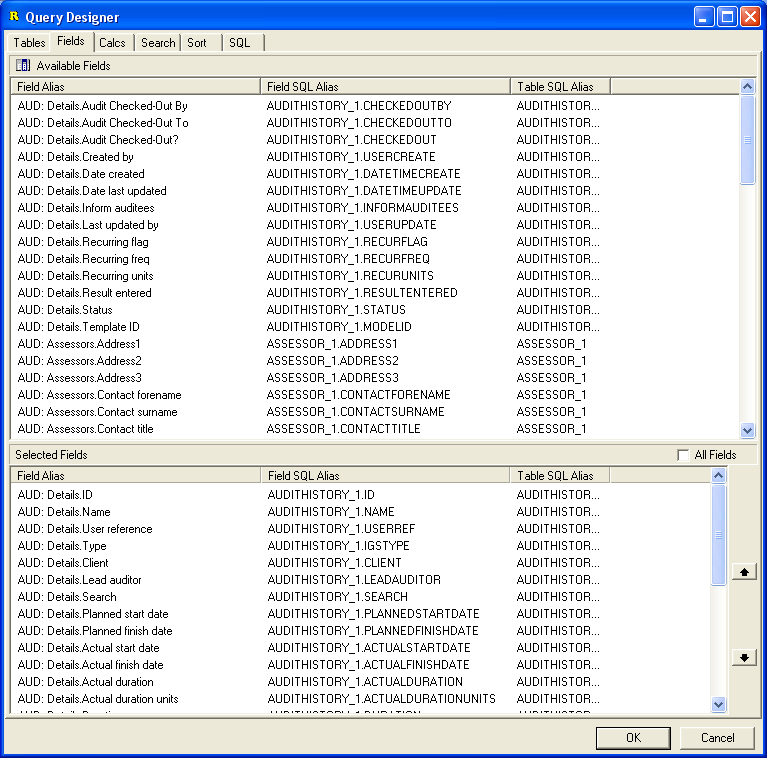Select 'AUD: Details.Inform auditees' field
The width and height of the screenshot is (767, 758).
tap(375, 208)
